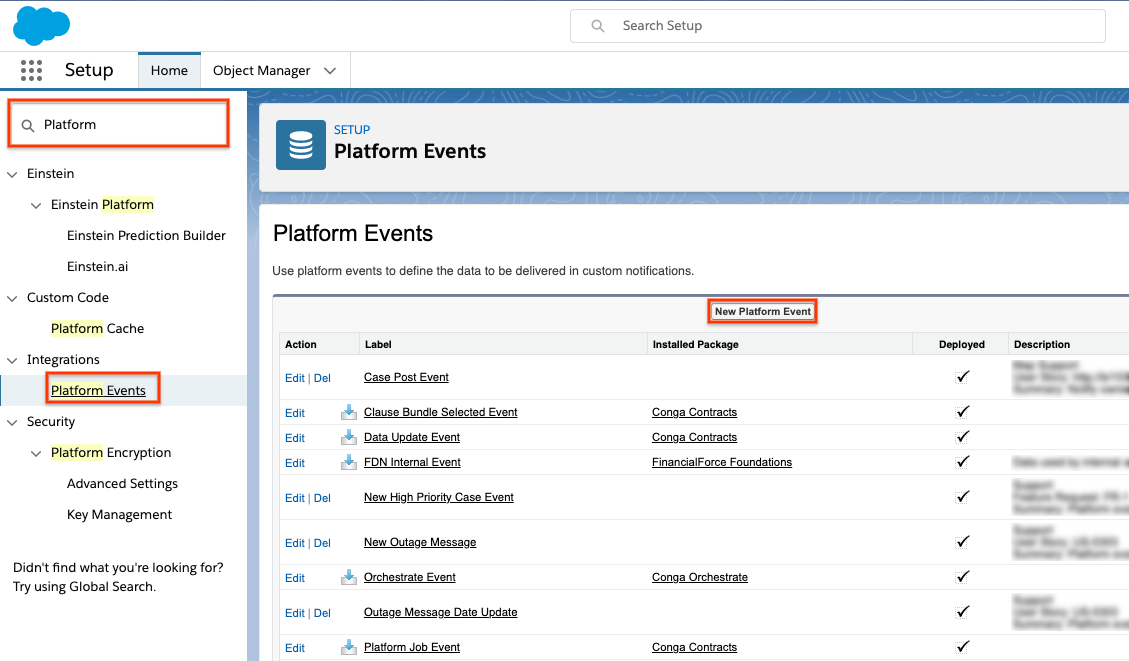Click the search magnifier in Quick Find

tap(29, 124)
